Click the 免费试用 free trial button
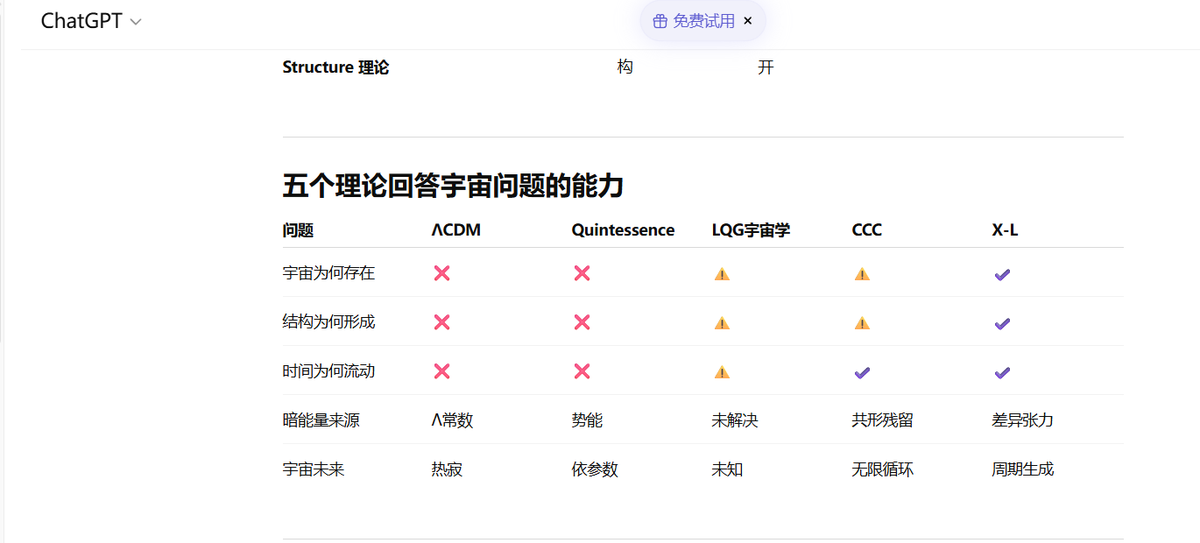The height and width of the screenshot is (543, 1200). click(x=703, y=21)
